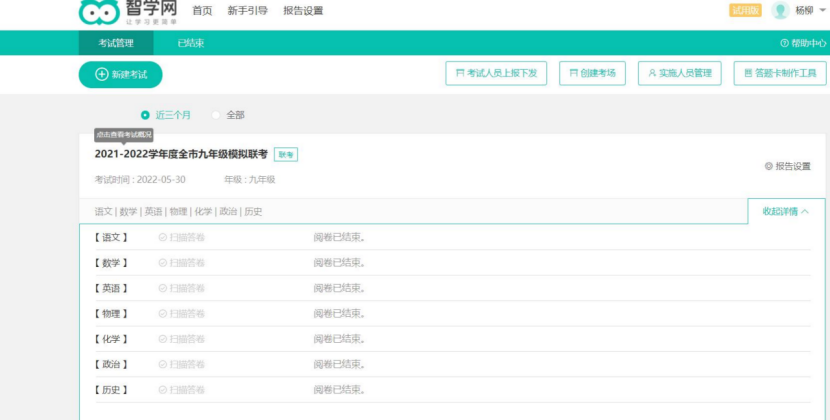This screenshot has height=420, width=830.
Task: Open 答题卡制作工具
Action: (x=779, y=73)
